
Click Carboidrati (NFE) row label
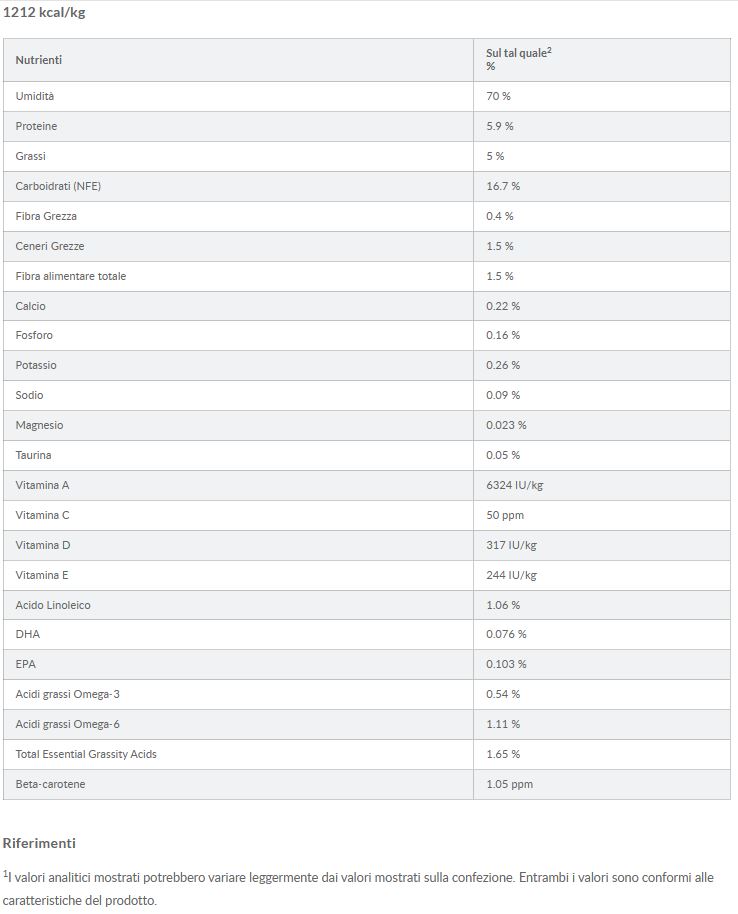click(58, 187)
